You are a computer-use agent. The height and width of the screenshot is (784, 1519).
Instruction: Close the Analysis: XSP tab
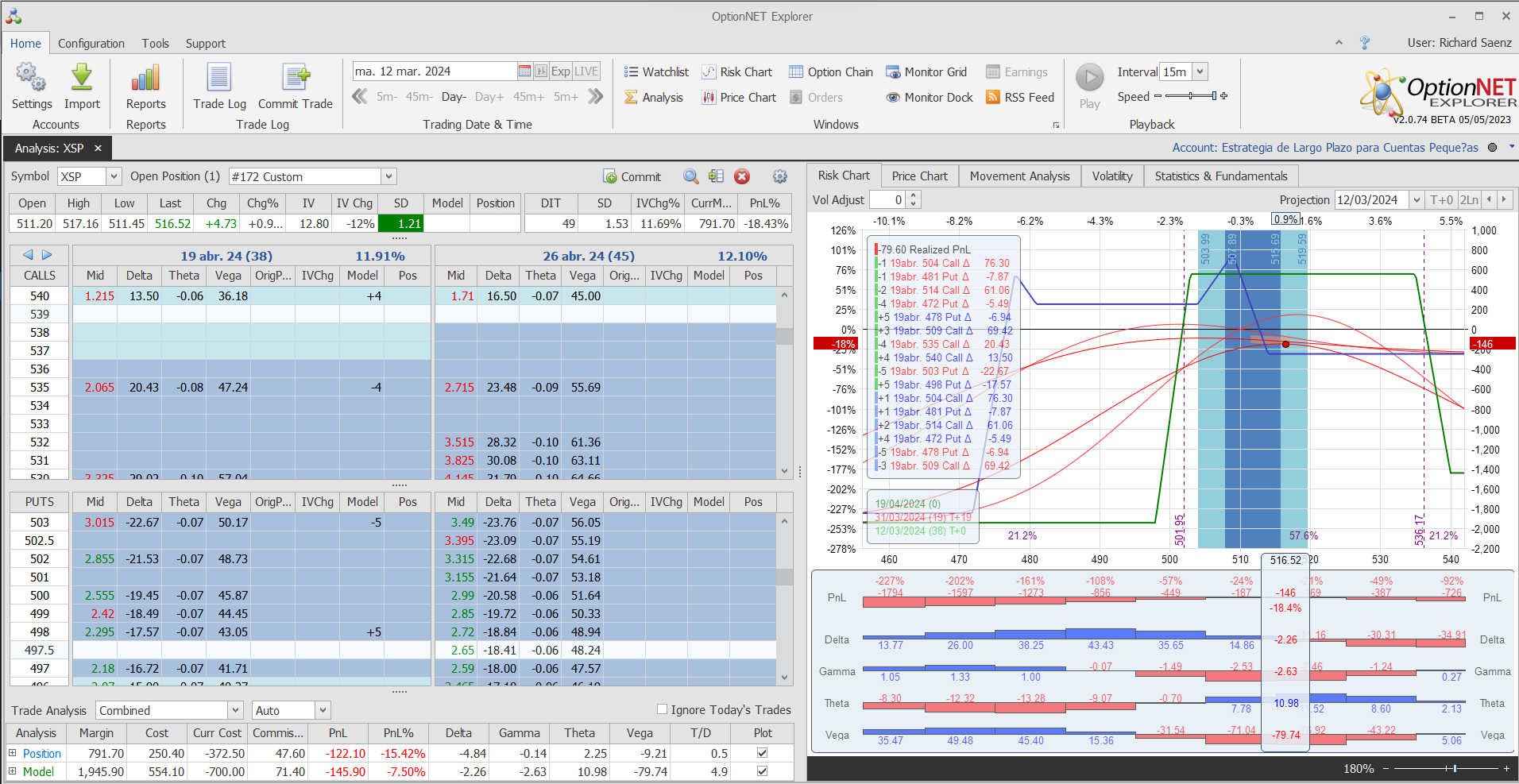tap(98, 149)
